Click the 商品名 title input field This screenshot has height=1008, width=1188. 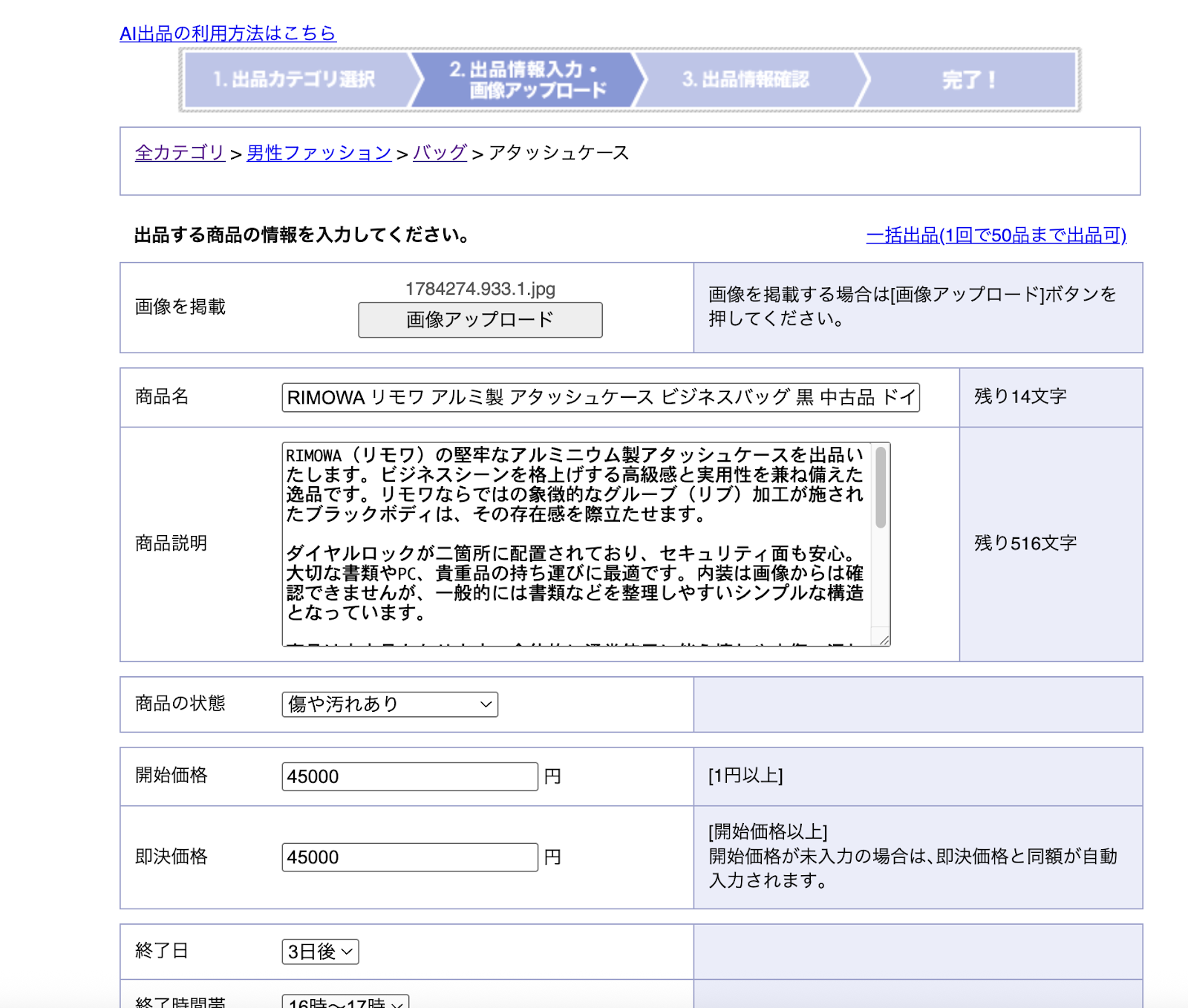click(600, 398)
